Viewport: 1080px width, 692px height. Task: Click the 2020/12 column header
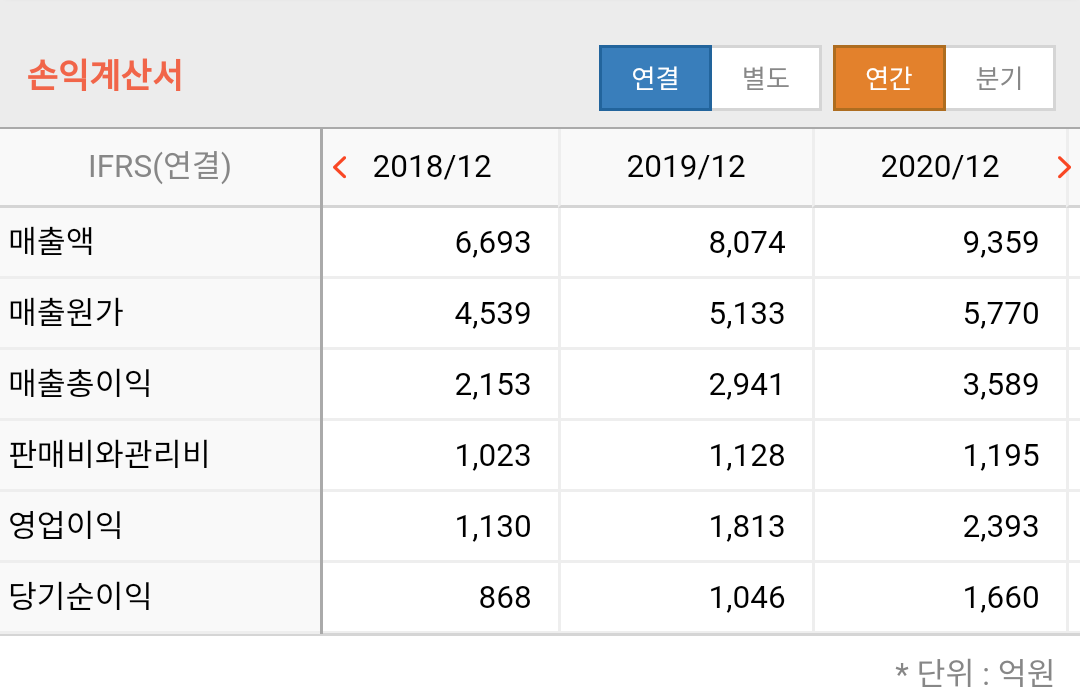coord(939,167)
